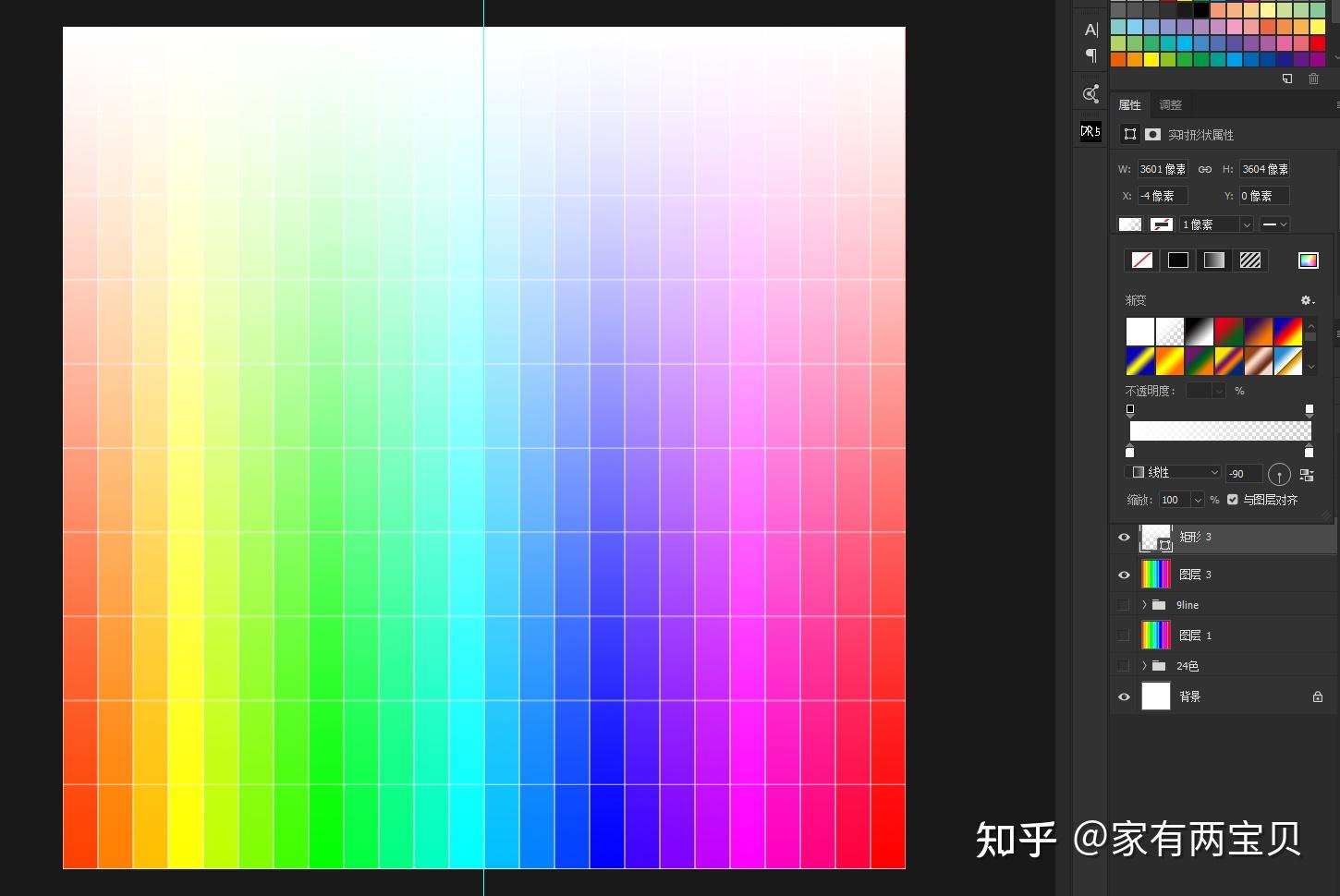Hide the 图层 3 layer

click(1124, 575)
